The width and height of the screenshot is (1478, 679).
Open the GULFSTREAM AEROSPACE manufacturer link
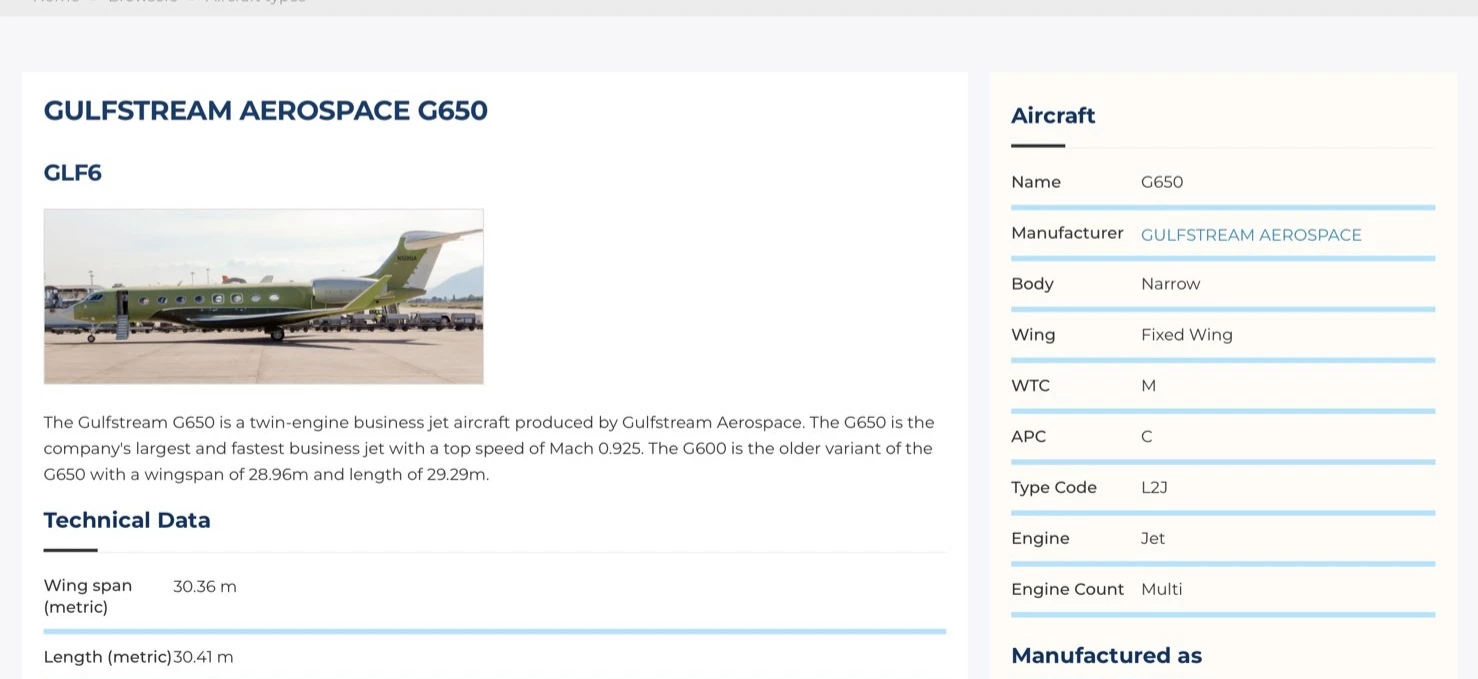click(1251, 235)
